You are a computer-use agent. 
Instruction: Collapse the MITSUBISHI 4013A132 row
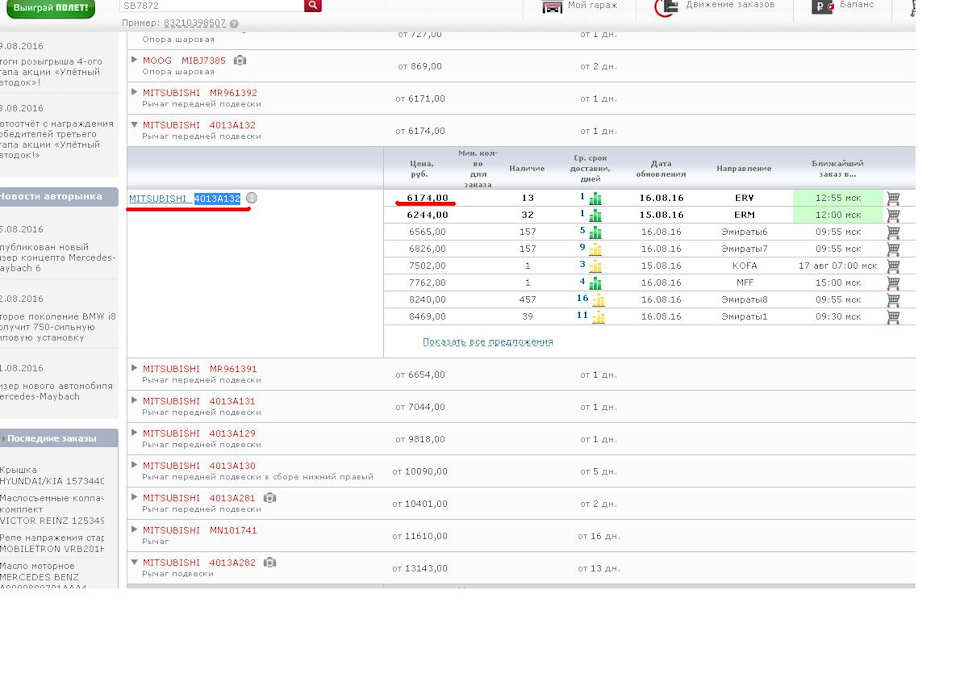click(x=134, y=124)
